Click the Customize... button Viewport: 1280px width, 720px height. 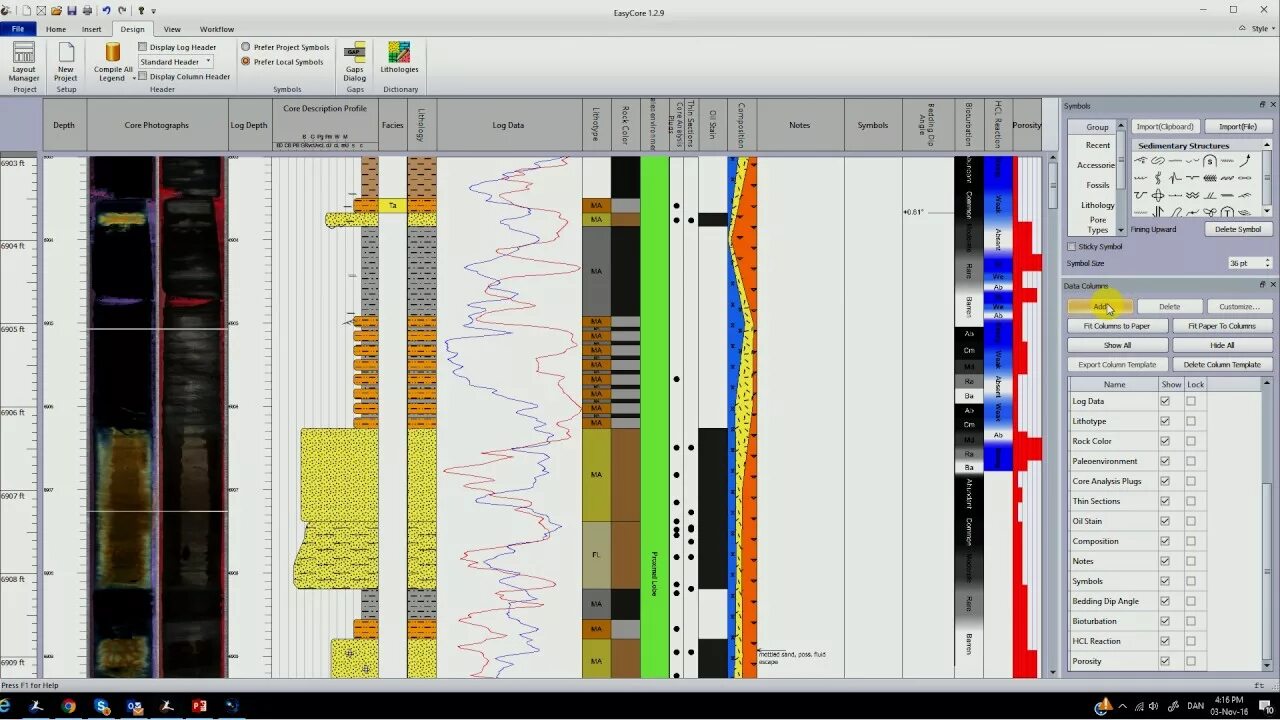[1240, 306]
